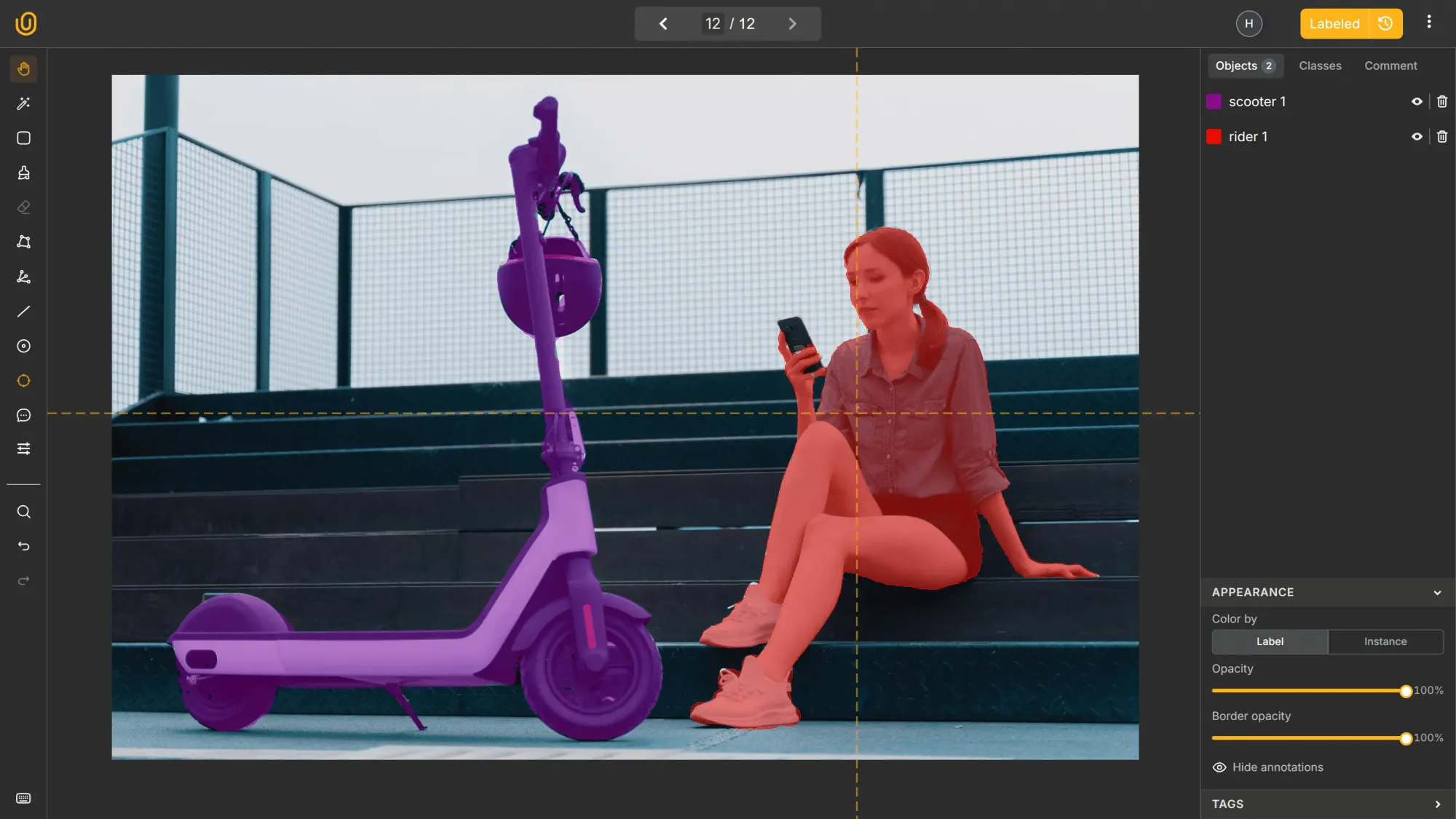Activate the auto-annotate magic wand tool

tap(23, 103)
